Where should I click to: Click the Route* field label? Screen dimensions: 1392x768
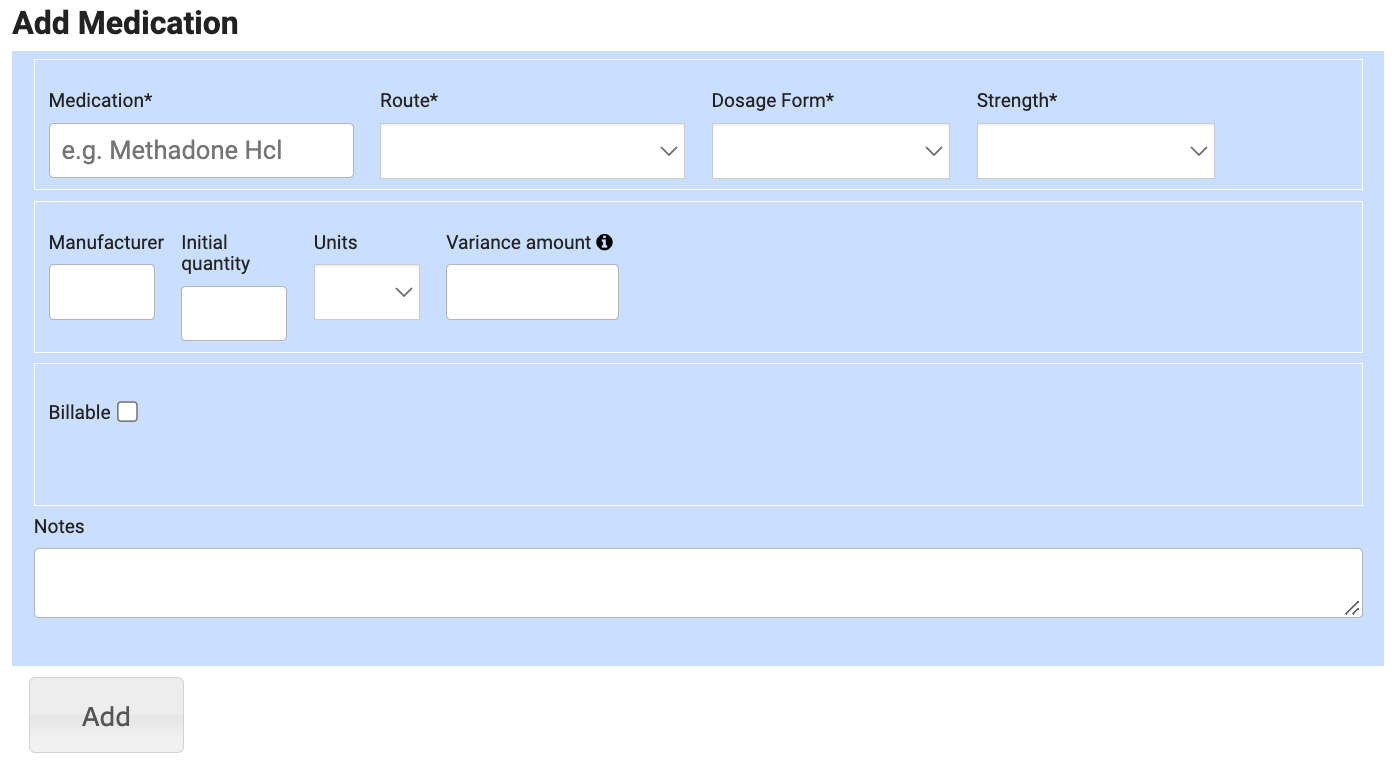pyautogui.click(x=409, y=100)
